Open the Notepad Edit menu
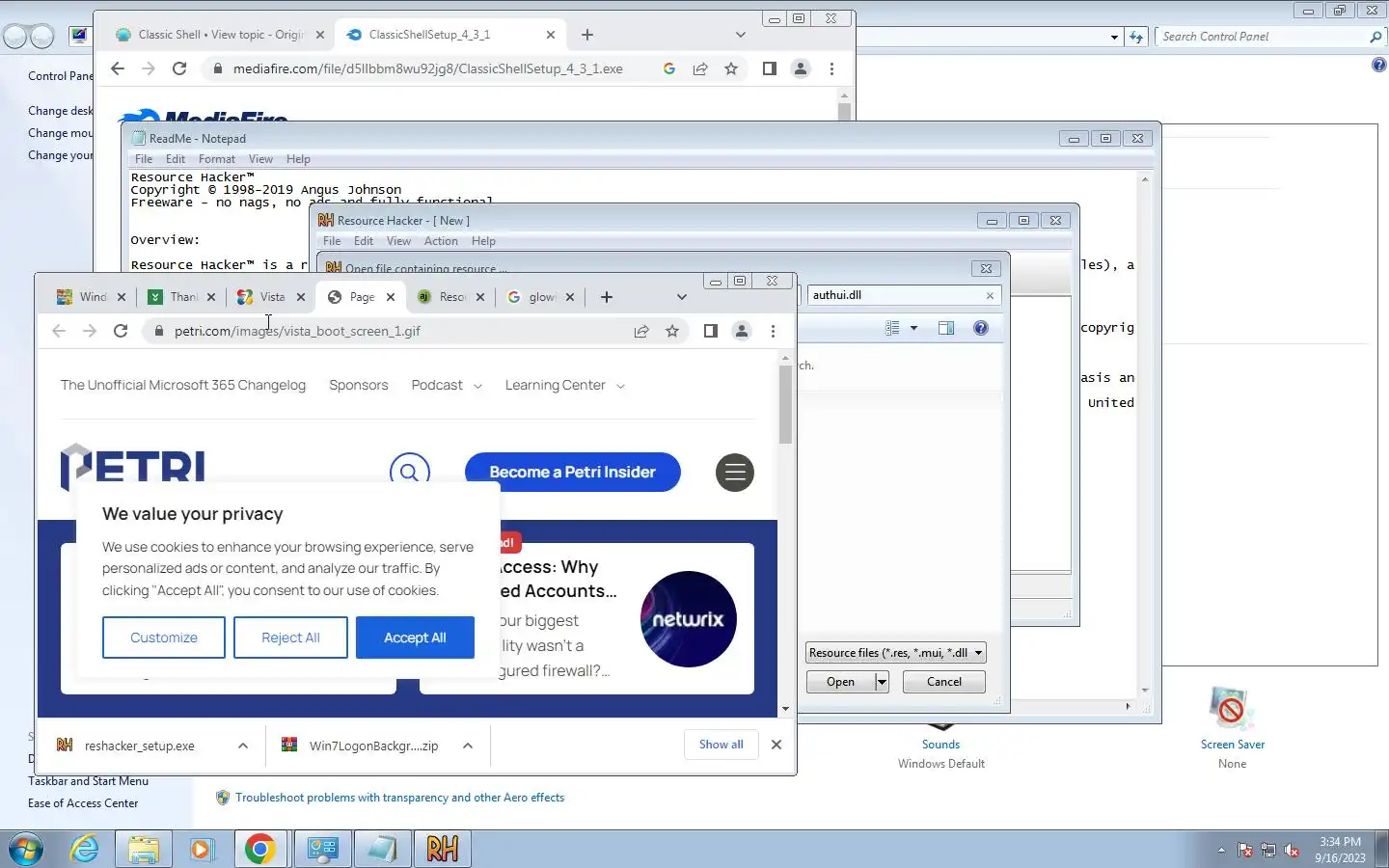 tap(176, 159)
